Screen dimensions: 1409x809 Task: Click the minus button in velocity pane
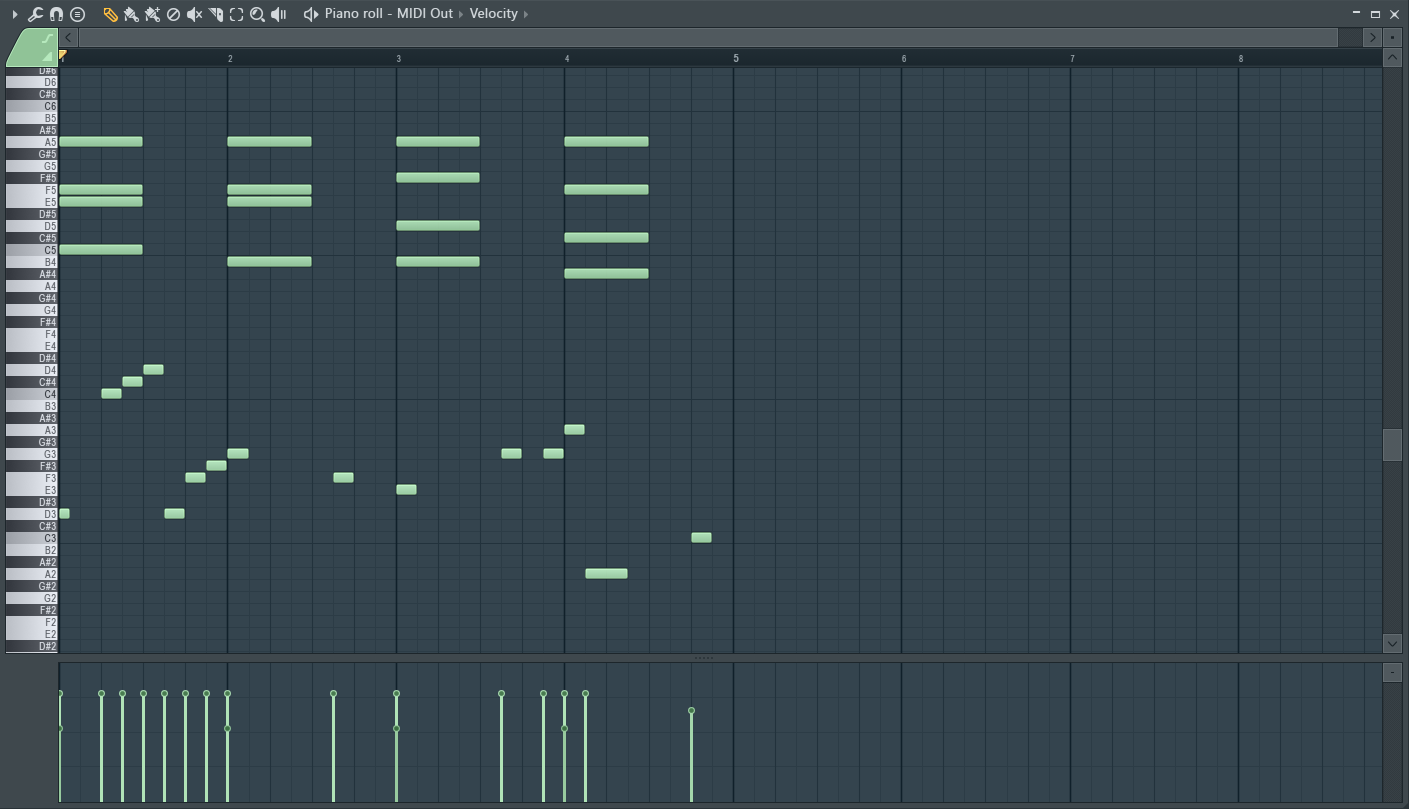click(1392, 672)
